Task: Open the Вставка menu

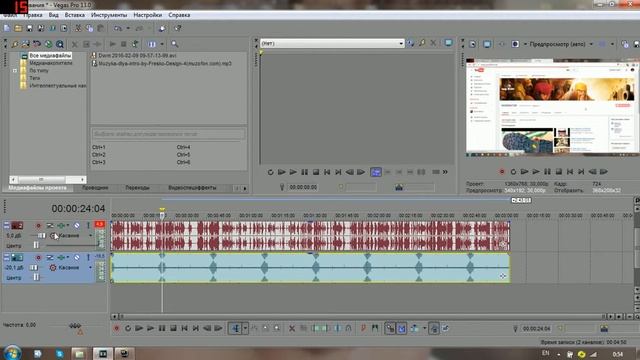Action: pos(75,15)
